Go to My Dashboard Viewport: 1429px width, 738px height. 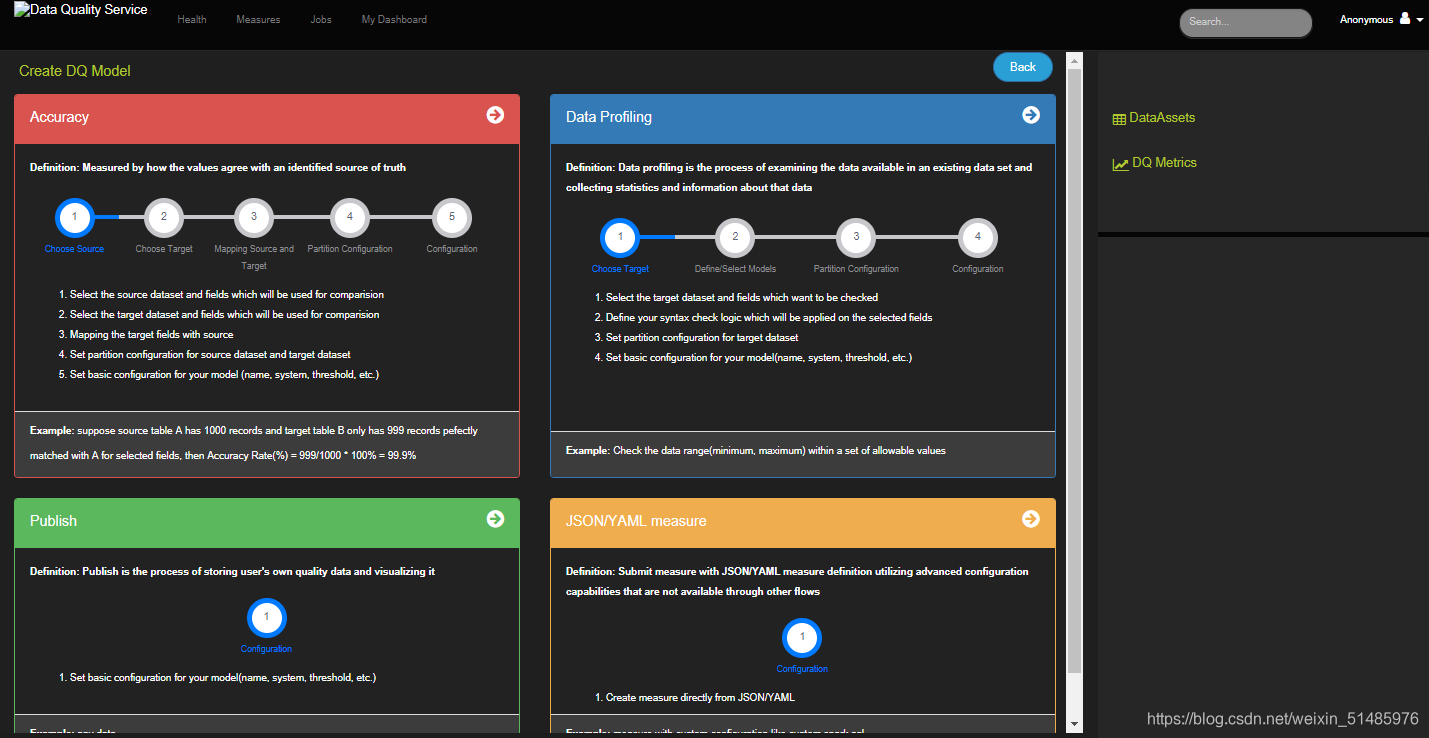point(394,20)
